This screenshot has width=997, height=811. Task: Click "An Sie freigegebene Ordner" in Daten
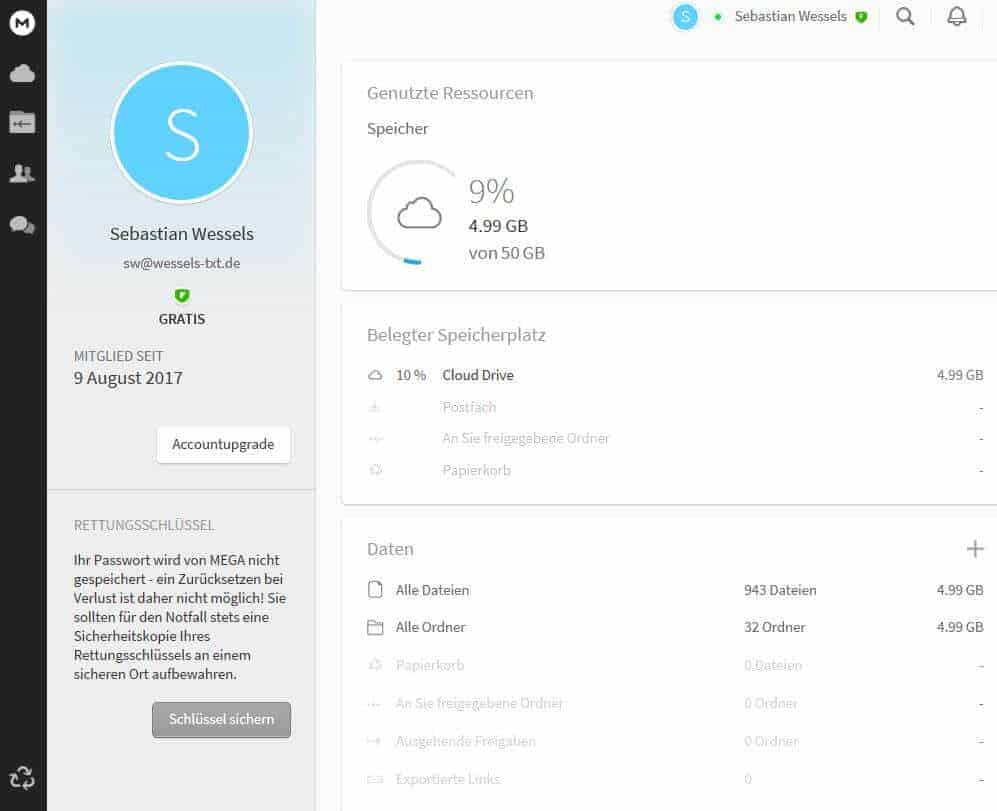[479, 703]
